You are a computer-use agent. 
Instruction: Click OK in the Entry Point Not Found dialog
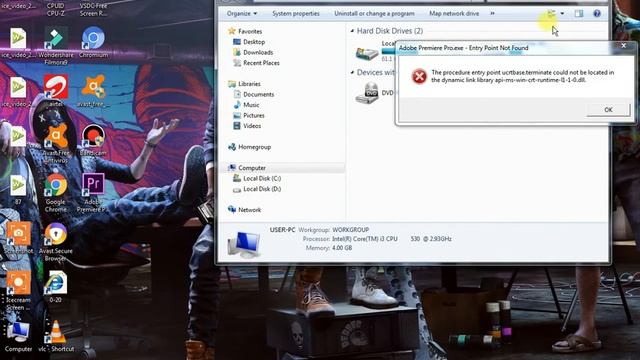click(x=608, y=109)
